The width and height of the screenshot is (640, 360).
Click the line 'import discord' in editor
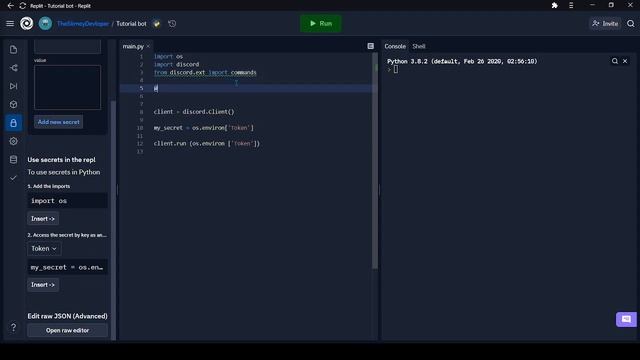click(x=176, y=64)
